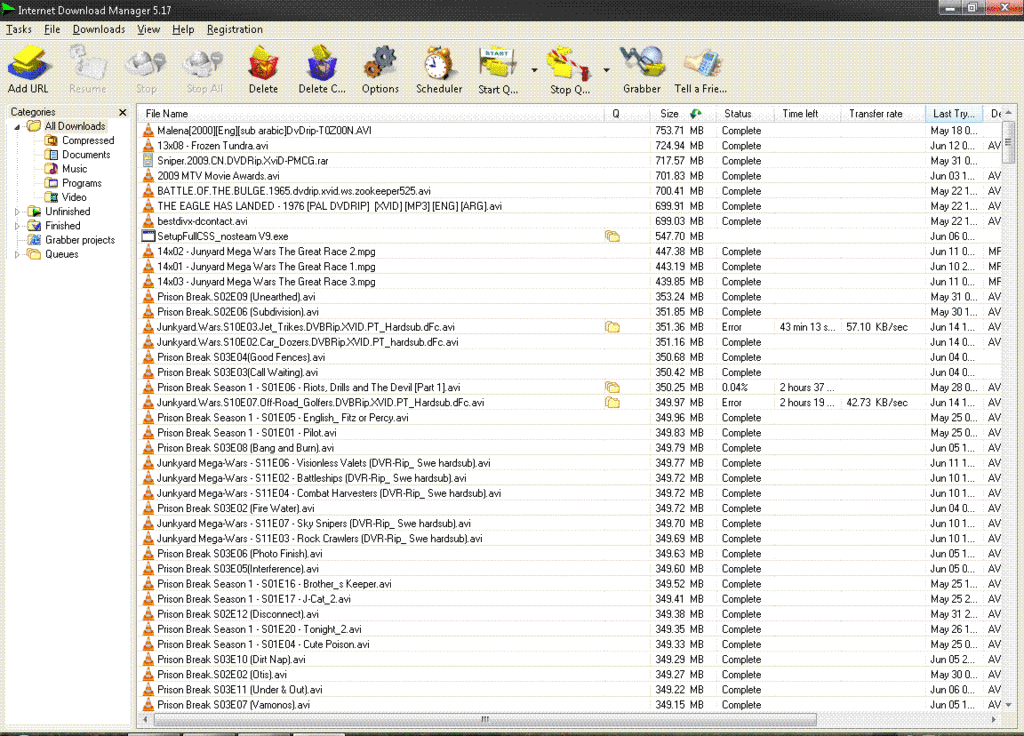The width and height of the screenshot is (1024, 736).
Task: Click queue icon on S01E06 Riots row
Action: click(612, 387)
